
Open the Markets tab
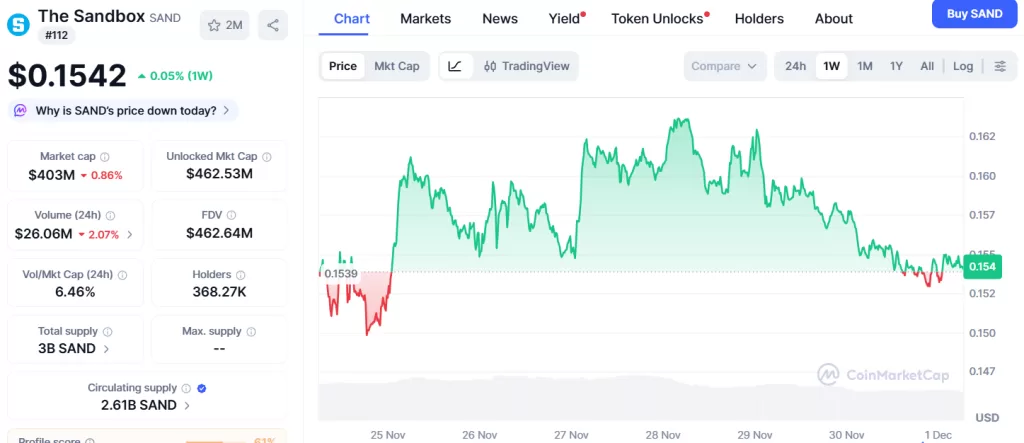point(425,18)
